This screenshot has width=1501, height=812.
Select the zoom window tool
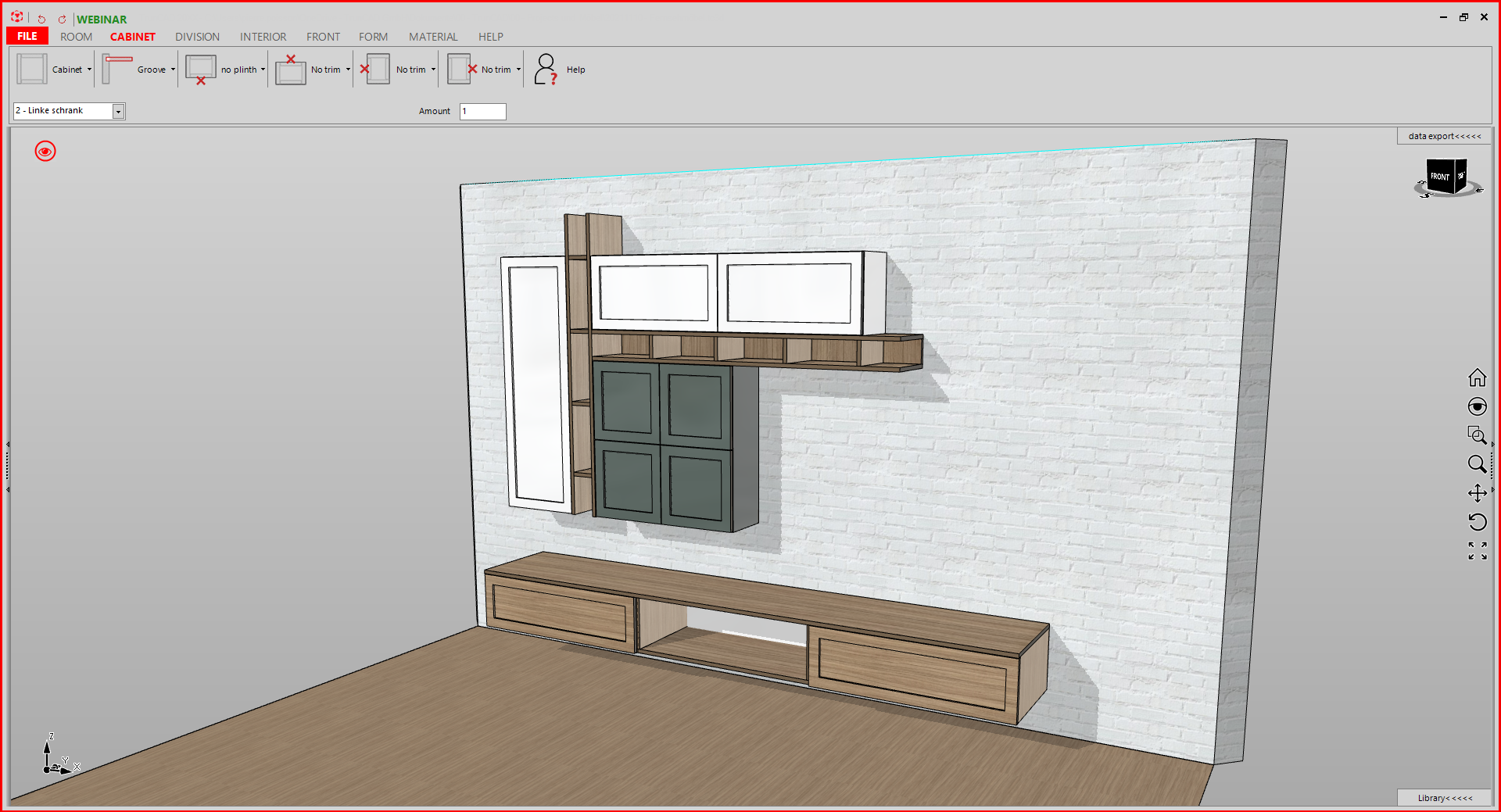[1477, 435]
